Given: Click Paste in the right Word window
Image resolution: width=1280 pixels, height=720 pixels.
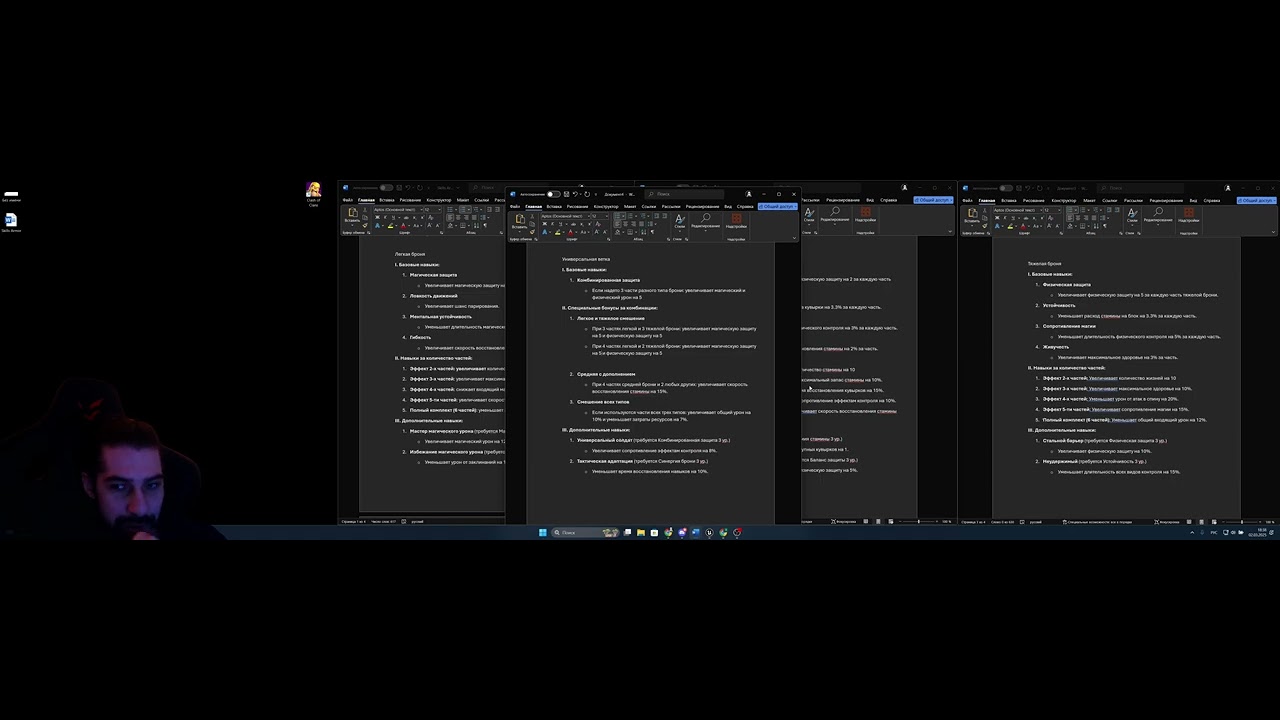Looking at the screenshot, I should (972, 215).
